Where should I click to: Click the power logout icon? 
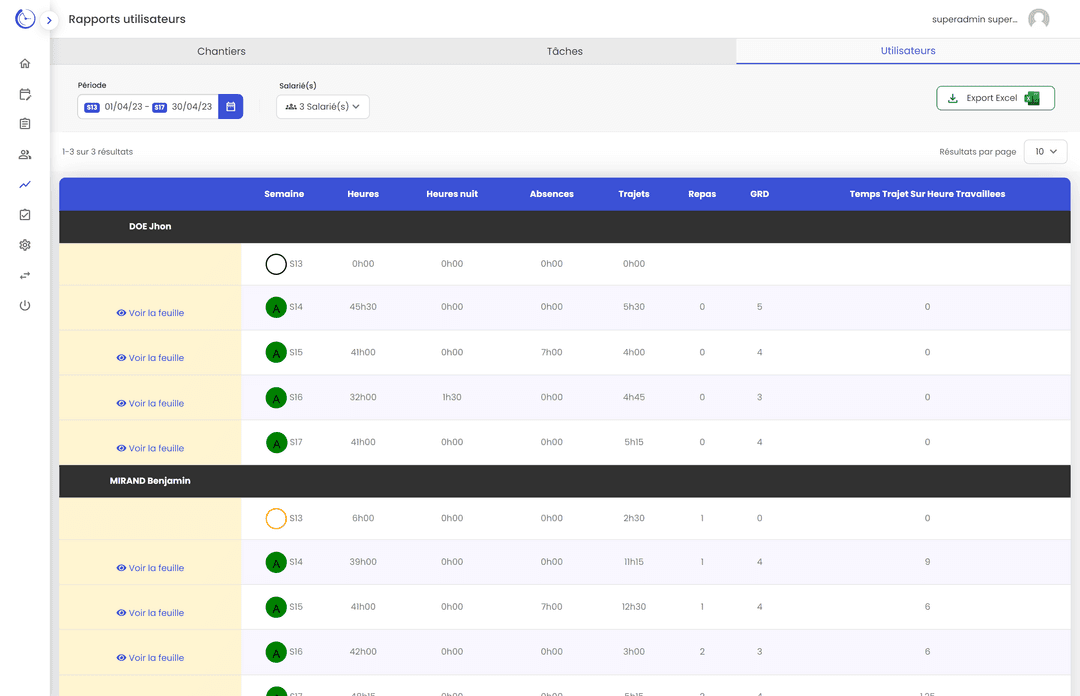(x=25, y=305)
